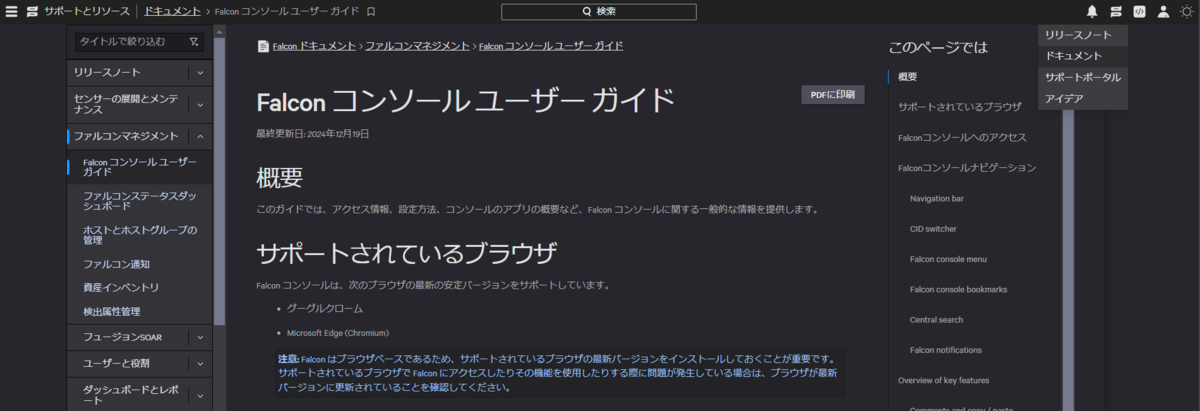Jump to Overview of key features
The width and height of the screenshot is (1200, 411).
click(943, 380)
